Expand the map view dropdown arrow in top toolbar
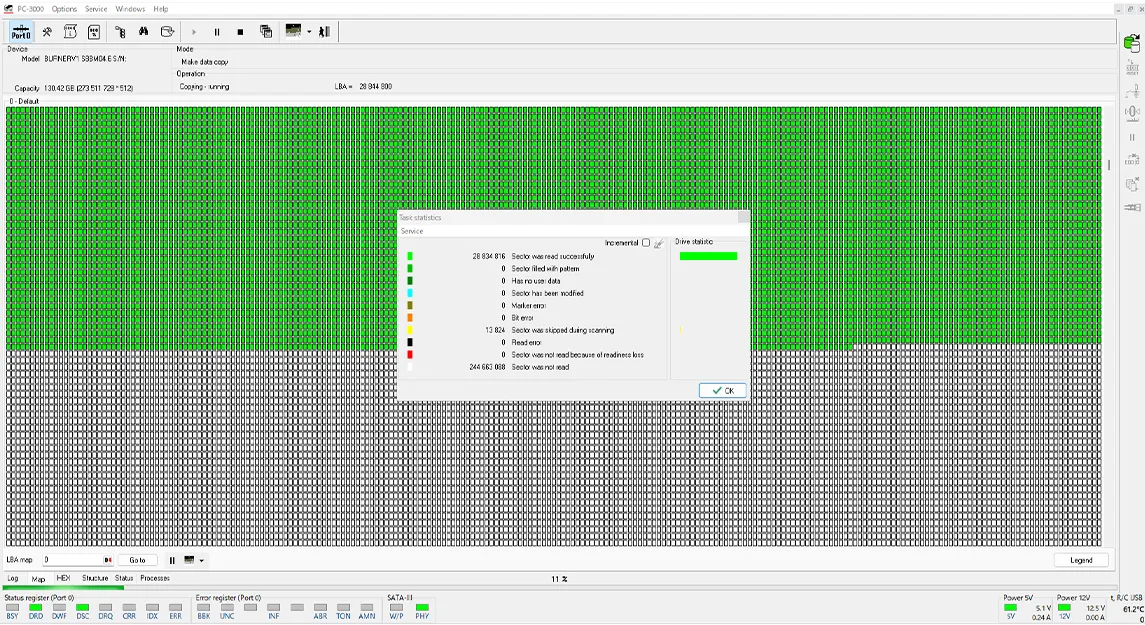The width and height of the screenshot is (1145, 625). [309, 32]
